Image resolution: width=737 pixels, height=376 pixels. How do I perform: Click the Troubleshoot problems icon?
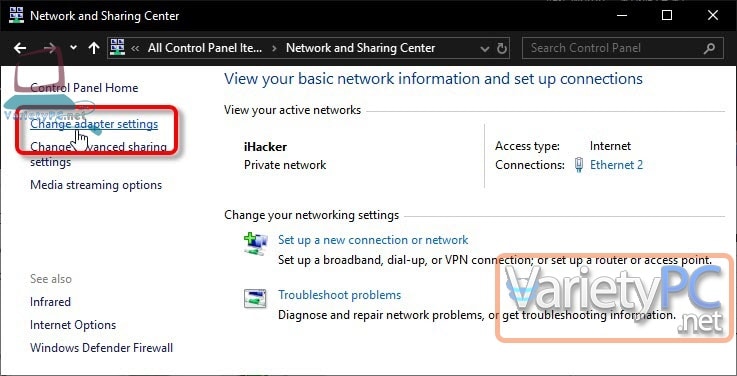coord(255,298)
